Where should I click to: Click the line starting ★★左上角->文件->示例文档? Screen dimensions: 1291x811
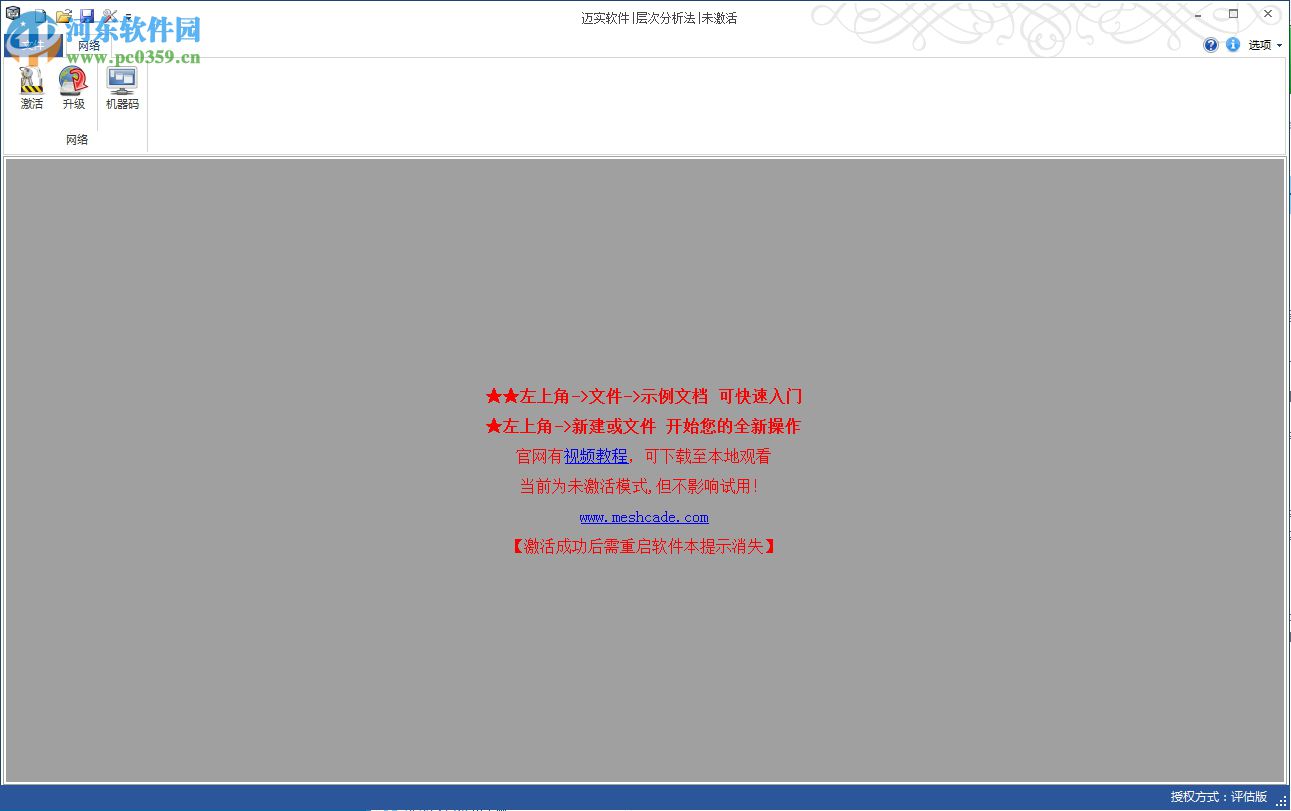(644, 396)
